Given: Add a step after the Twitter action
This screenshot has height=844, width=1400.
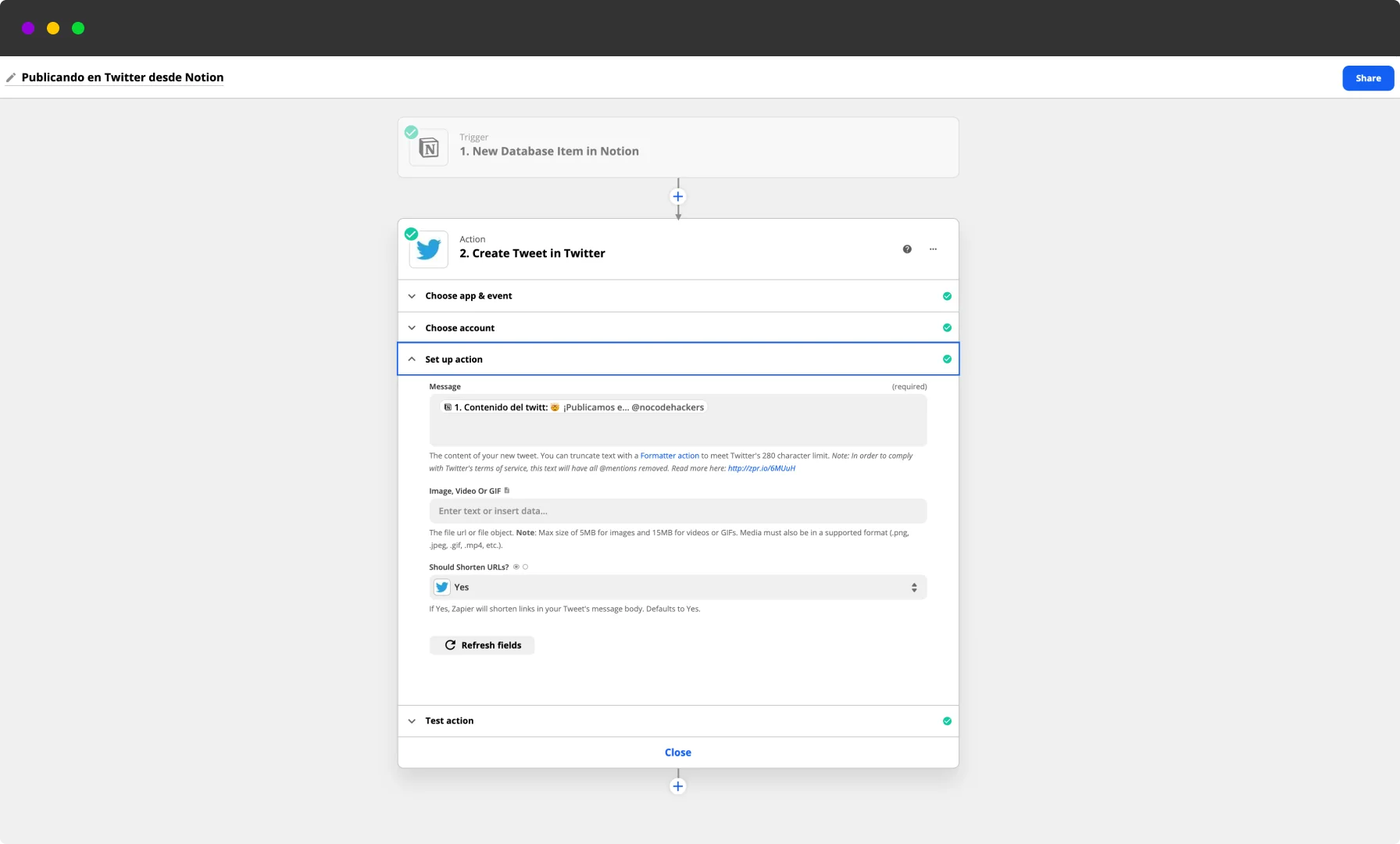Looking at the screenshot, I should pyautogui.click(x=678, y=786).
